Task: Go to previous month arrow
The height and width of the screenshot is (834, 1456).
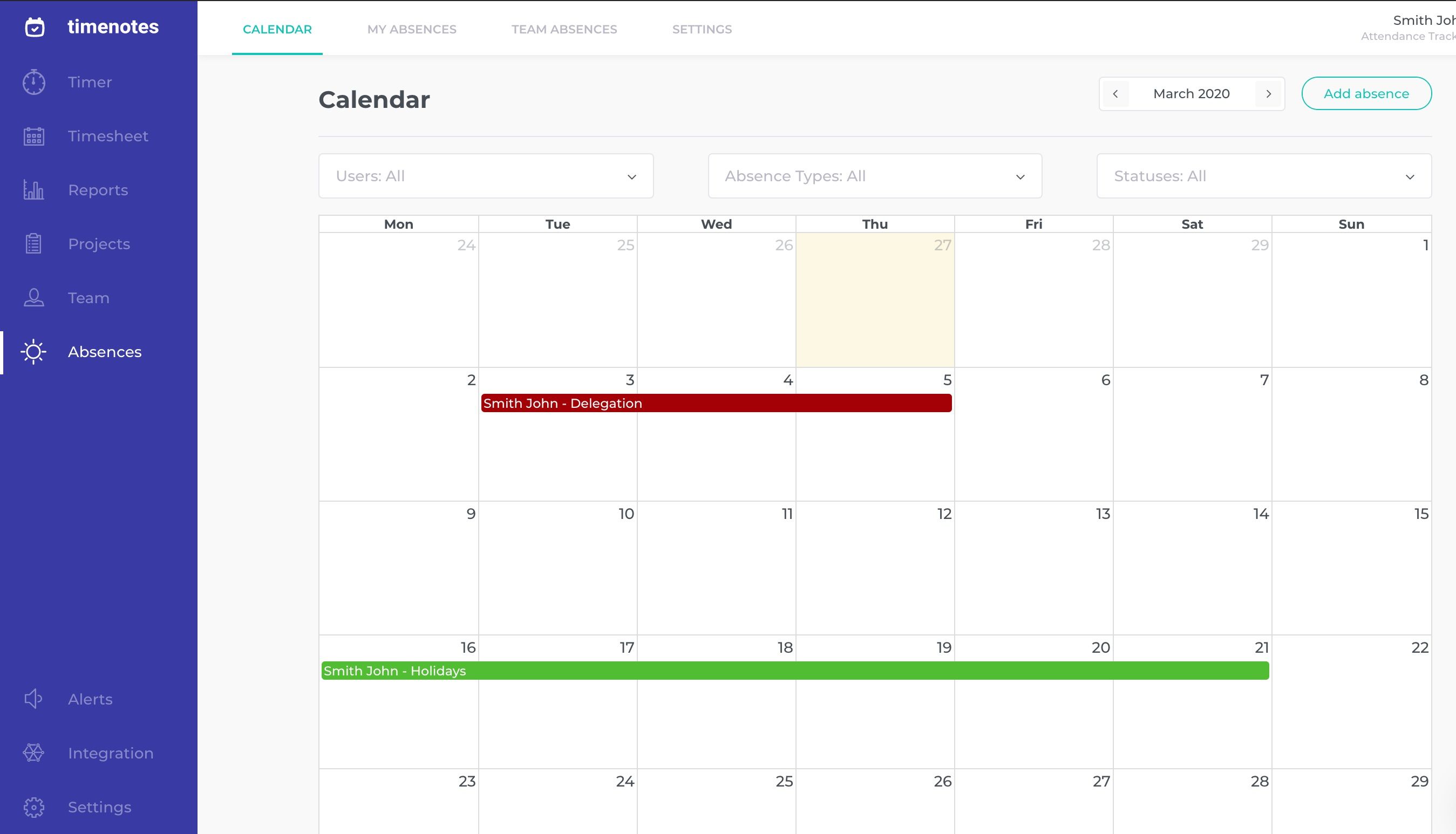Action: (1115, 94)
